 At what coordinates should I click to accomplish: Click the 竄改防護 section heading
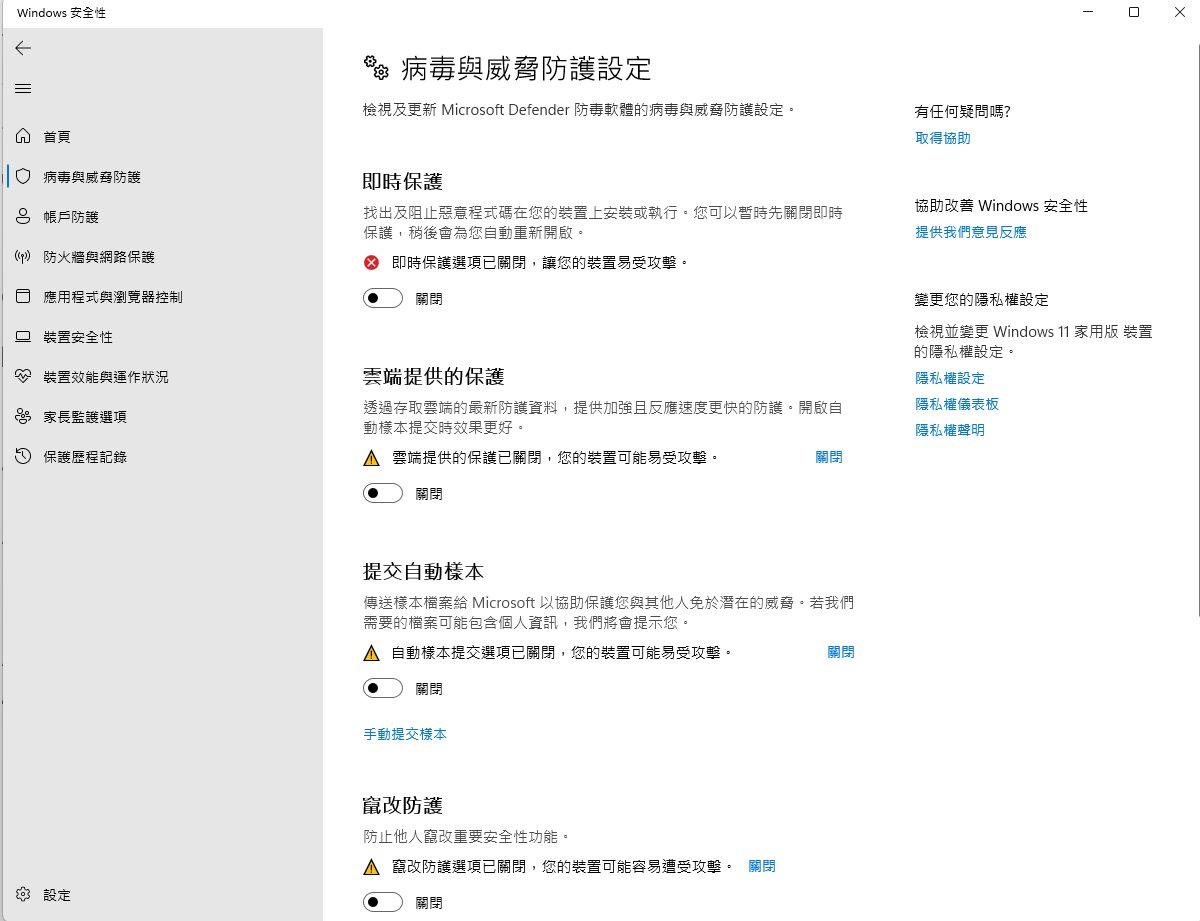click(402, 805)
